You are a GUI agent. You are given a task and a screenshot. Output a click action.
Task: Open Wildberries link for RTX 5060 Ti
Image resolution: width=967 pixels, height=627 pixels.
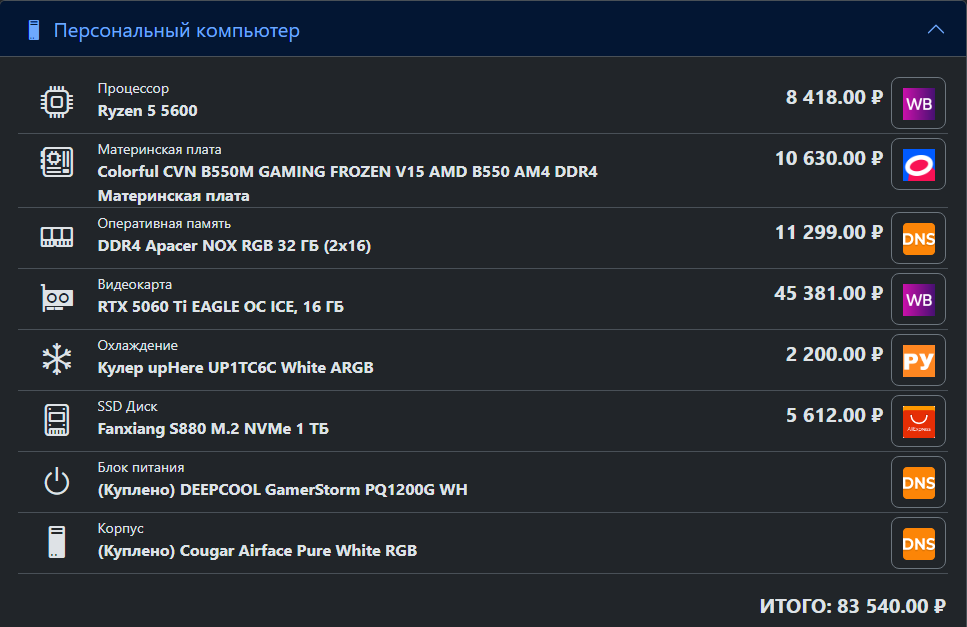pyautogui.click(x=918, y=299)
